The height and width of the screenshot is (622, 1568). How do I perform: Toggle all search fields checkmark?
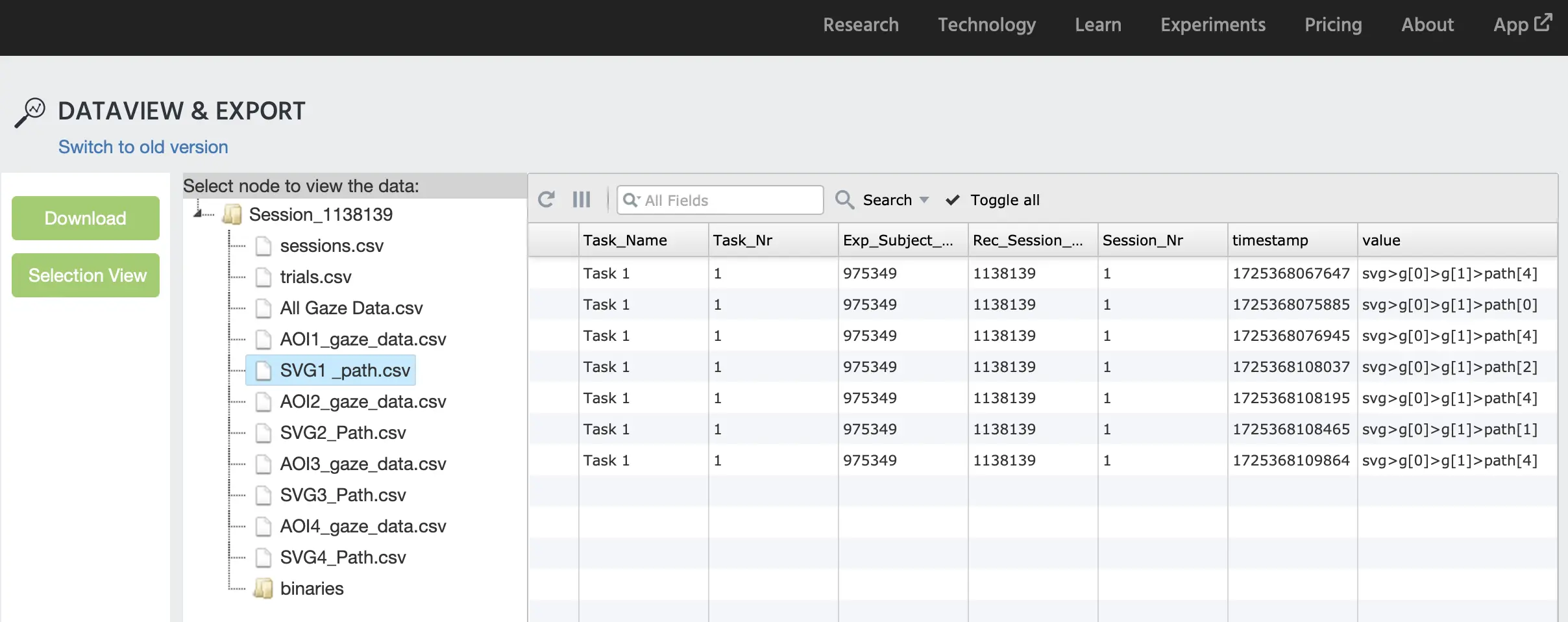tap(952, 200)
